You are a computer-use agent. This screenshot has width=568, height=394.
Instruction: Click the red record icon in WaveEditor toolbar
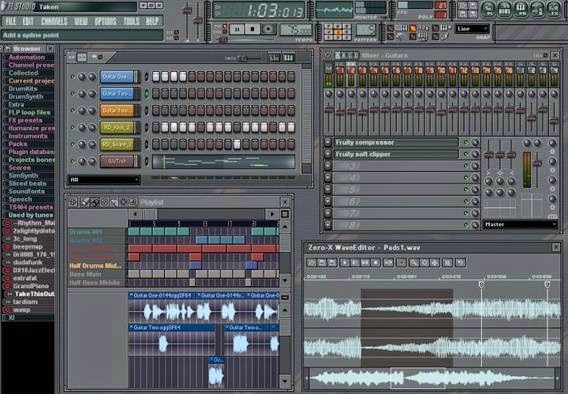(x=401, y=262)
